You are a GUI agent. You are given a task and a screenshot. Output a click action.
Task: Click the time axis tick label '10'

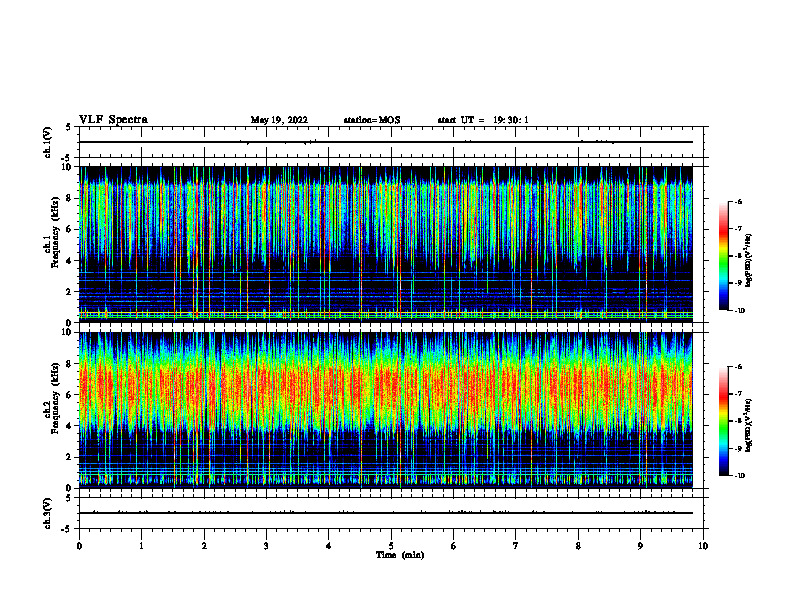[x=703, y=546]
